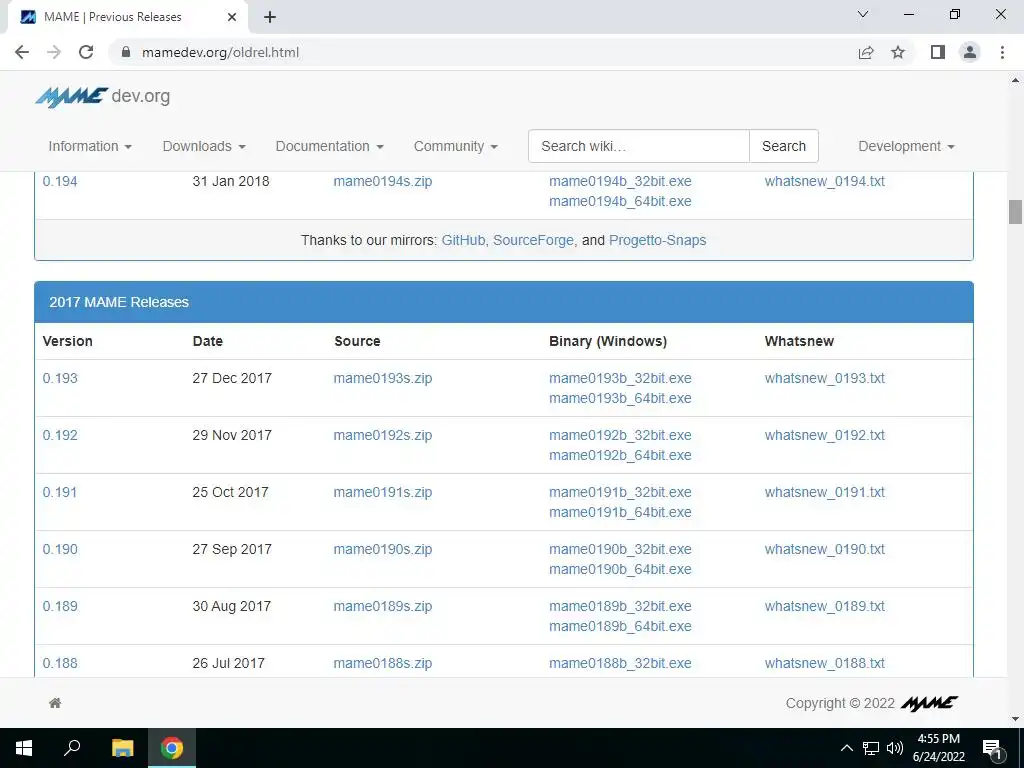The width and height of the screenshot is (1024, 768).
Task: Click the taskbar clock and date
Action: [938, 748]
